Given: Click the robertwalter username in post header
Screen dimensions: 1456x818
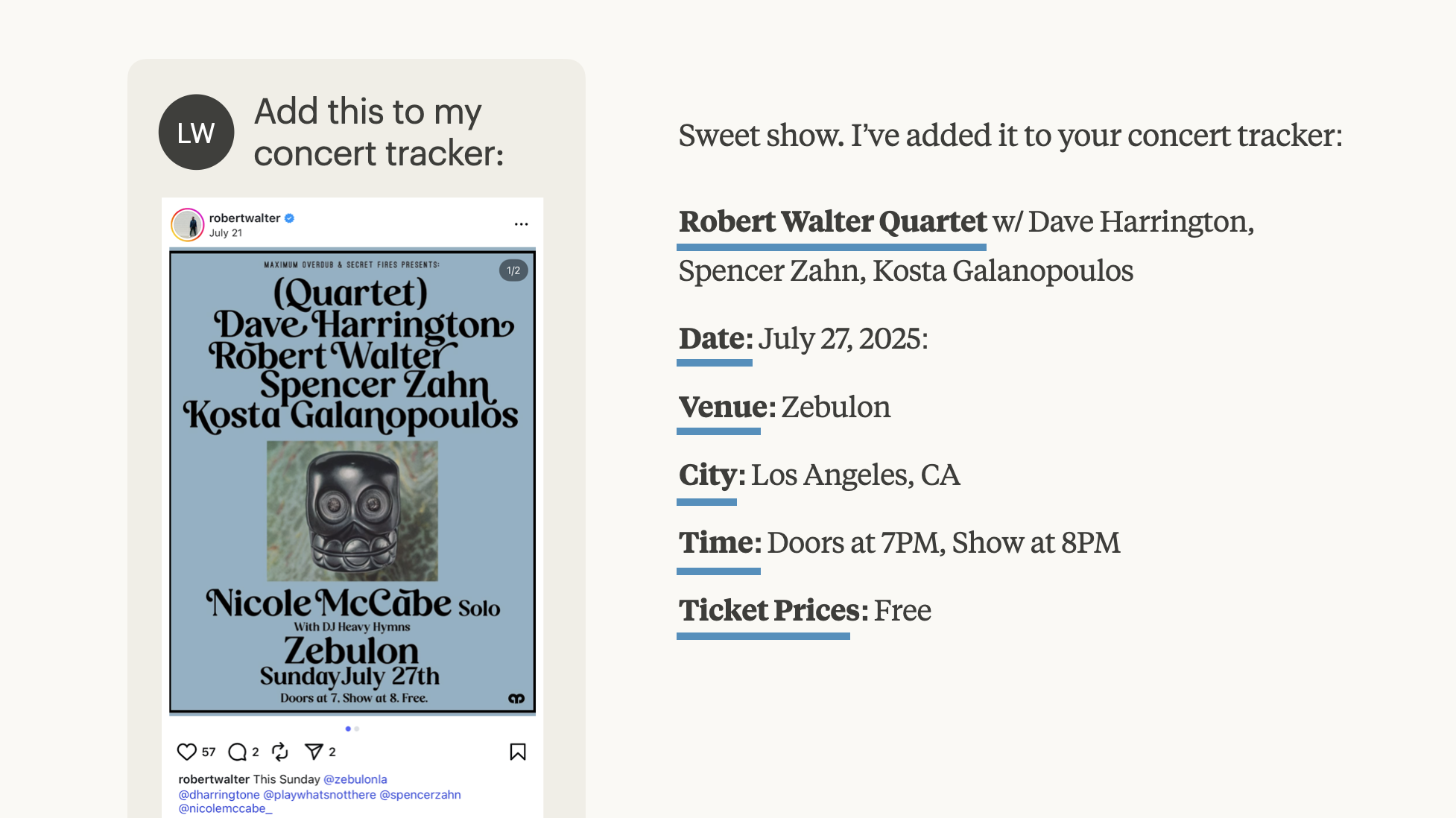Looking at the screenshot, I should coord(244,218).
